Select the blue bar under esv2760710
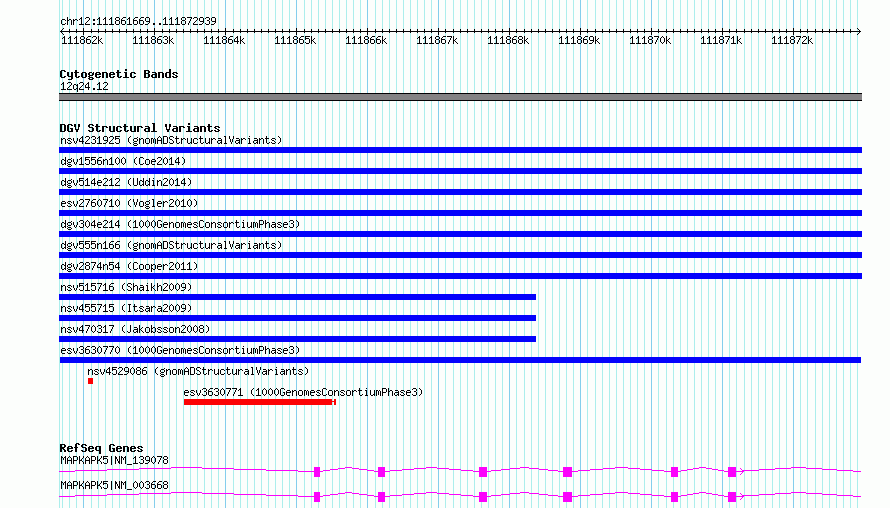Viewport: 890px width, 508px height. click(460, 213)
